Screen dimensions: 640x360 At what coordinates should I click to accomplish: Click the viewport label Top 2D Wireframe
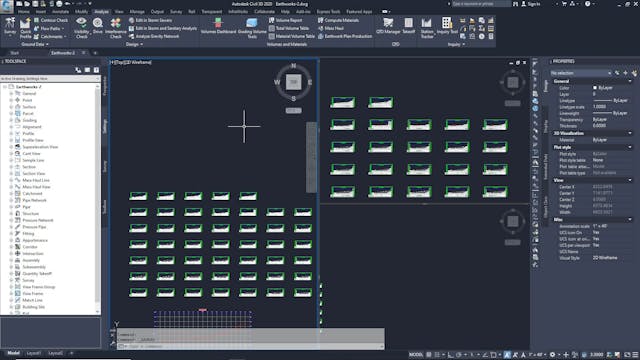click(x=131, y=62)
